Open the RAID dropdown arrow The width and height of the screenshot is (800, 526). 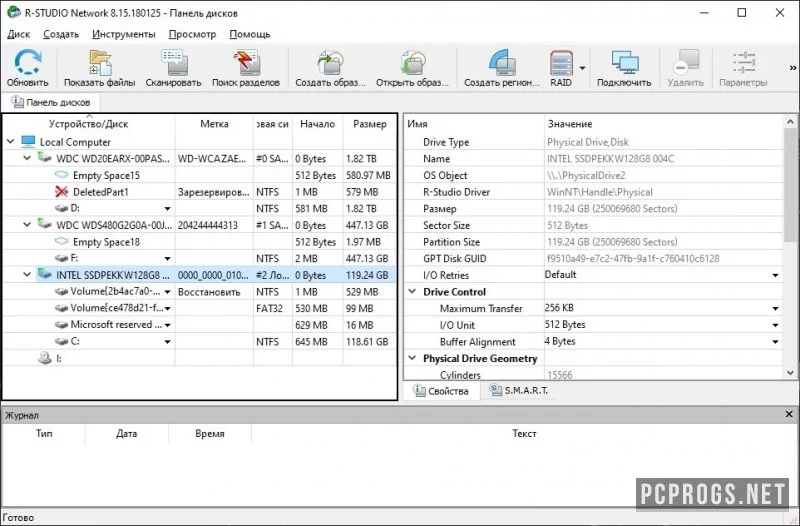click(x=582, y=68)
